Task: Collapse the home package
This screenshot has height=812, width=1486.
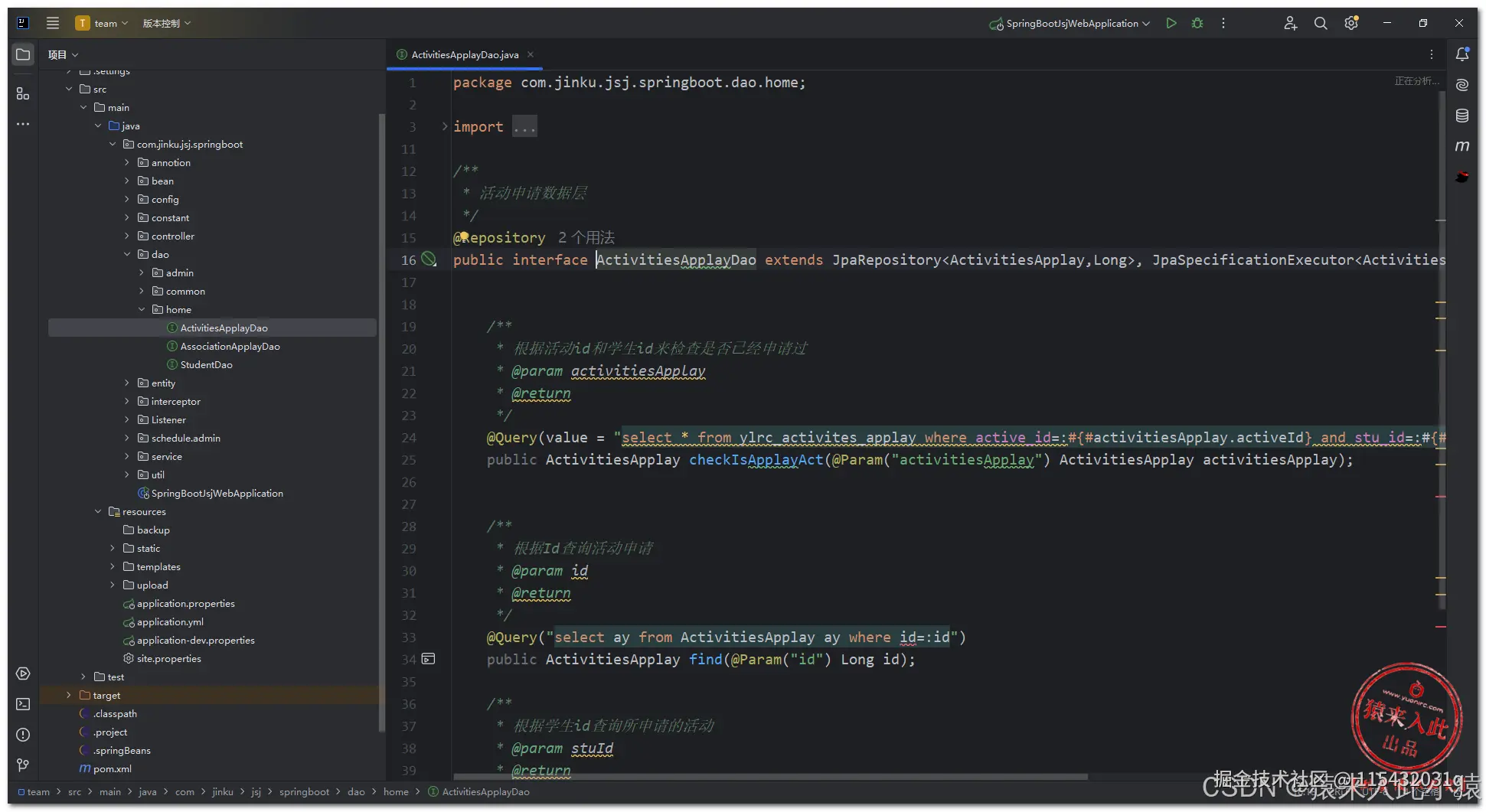Action: (142, 309)
